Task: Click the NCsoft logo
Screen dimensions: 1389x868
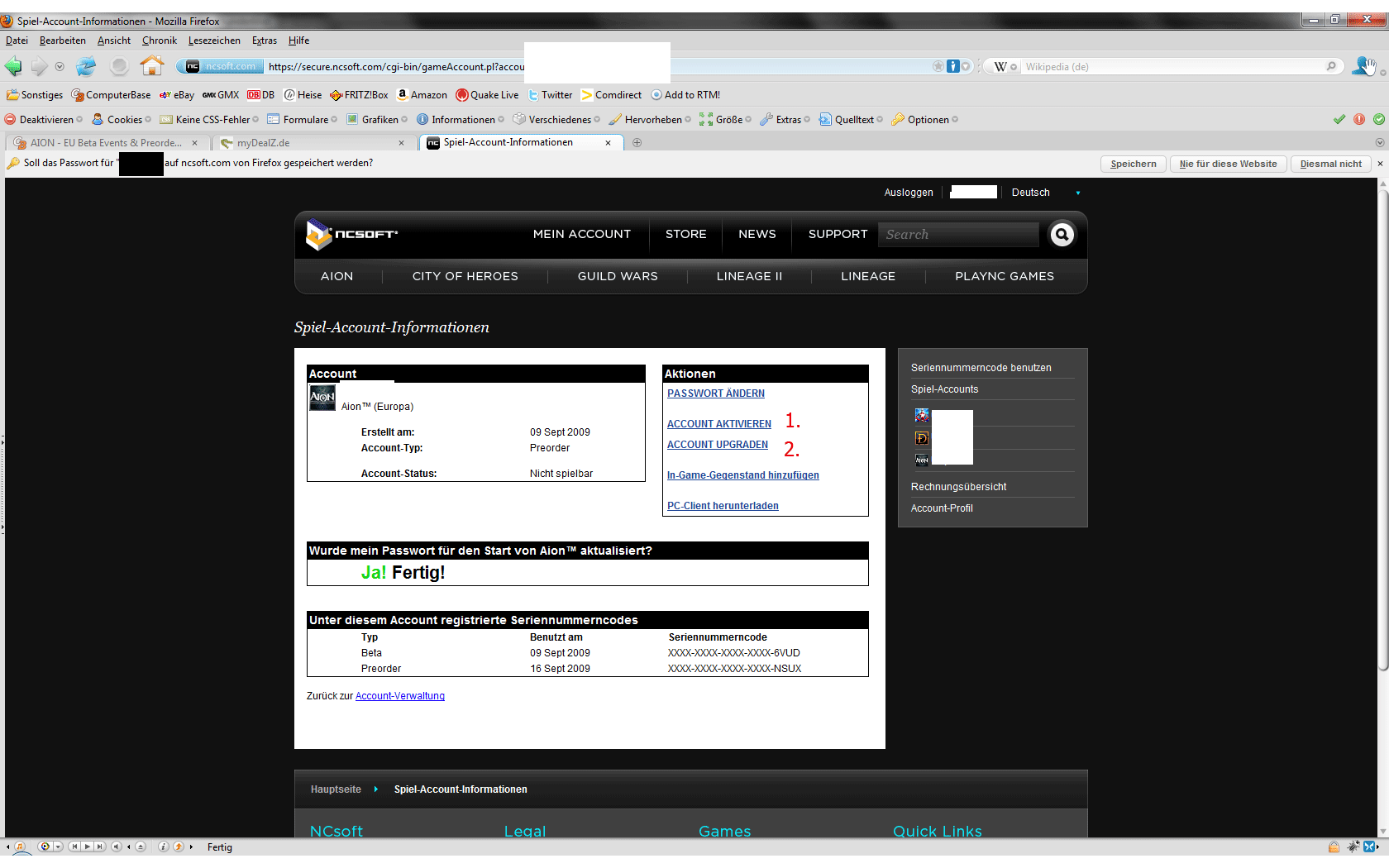Action: pos(352,235)
